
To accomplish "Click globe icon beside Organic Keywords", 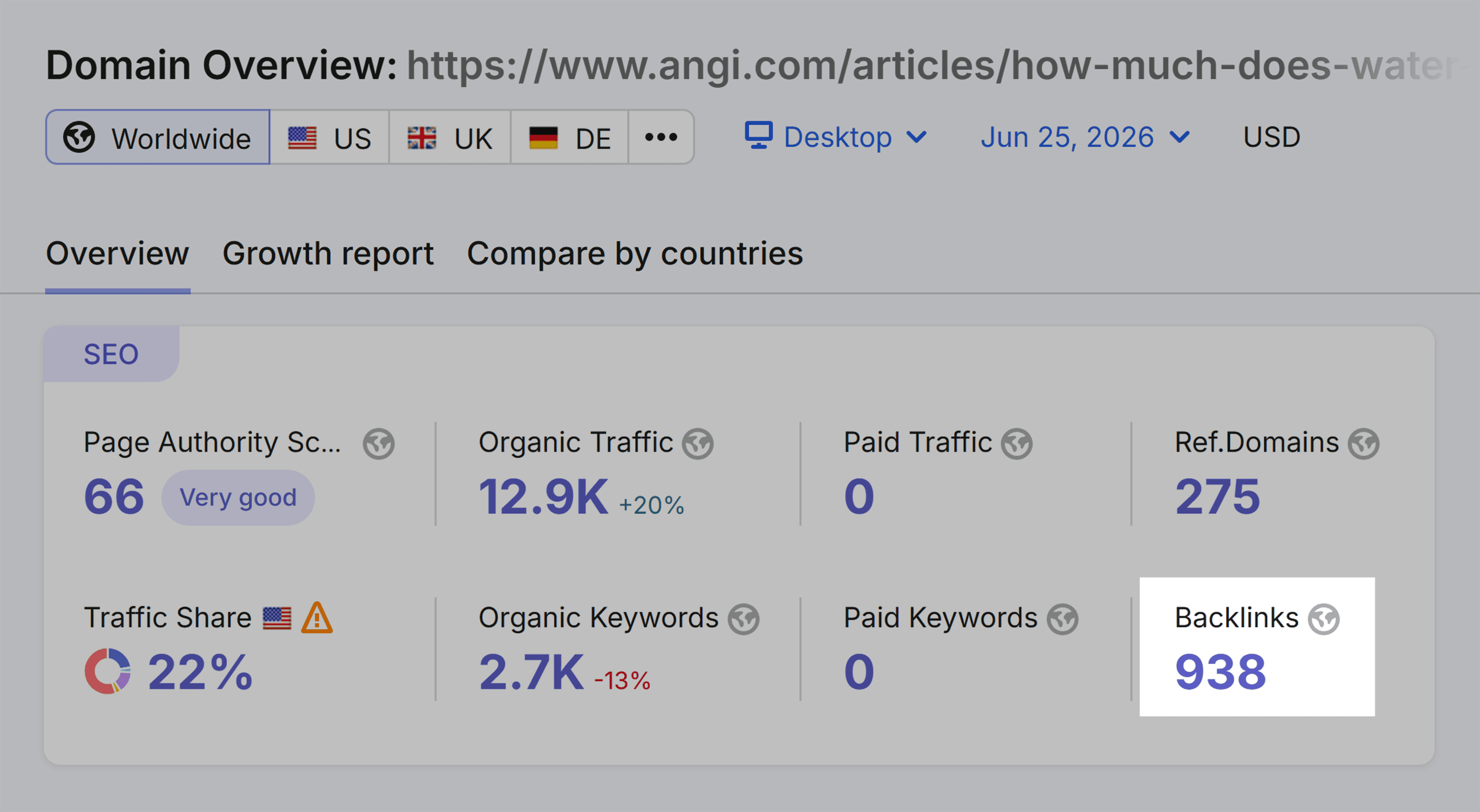I will pyautogui.click(x=744, y=620).
